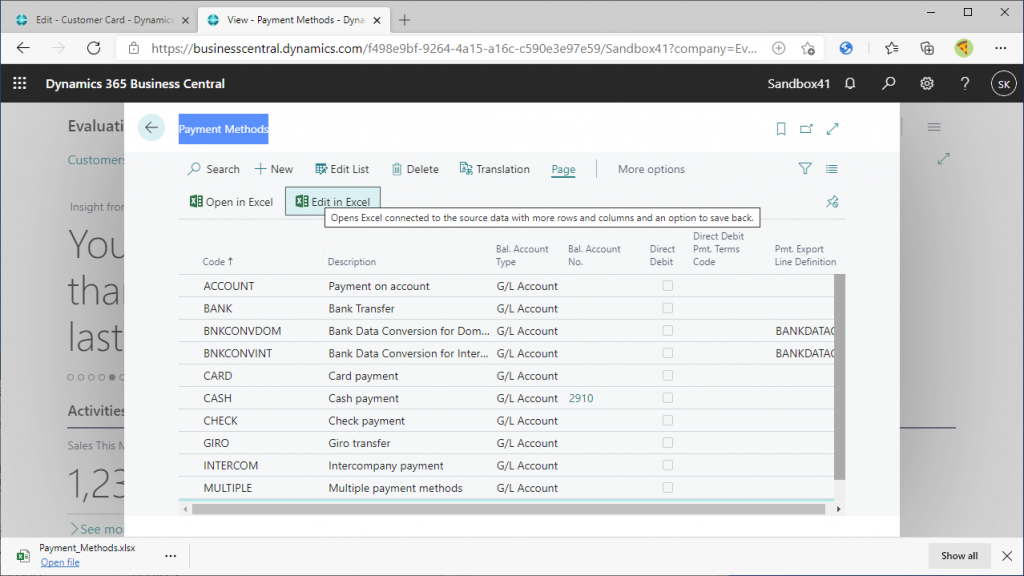The width and height of the screenshot is (1024, 576).
Task: Delete the selected payment method
Action: pos(415,169)
